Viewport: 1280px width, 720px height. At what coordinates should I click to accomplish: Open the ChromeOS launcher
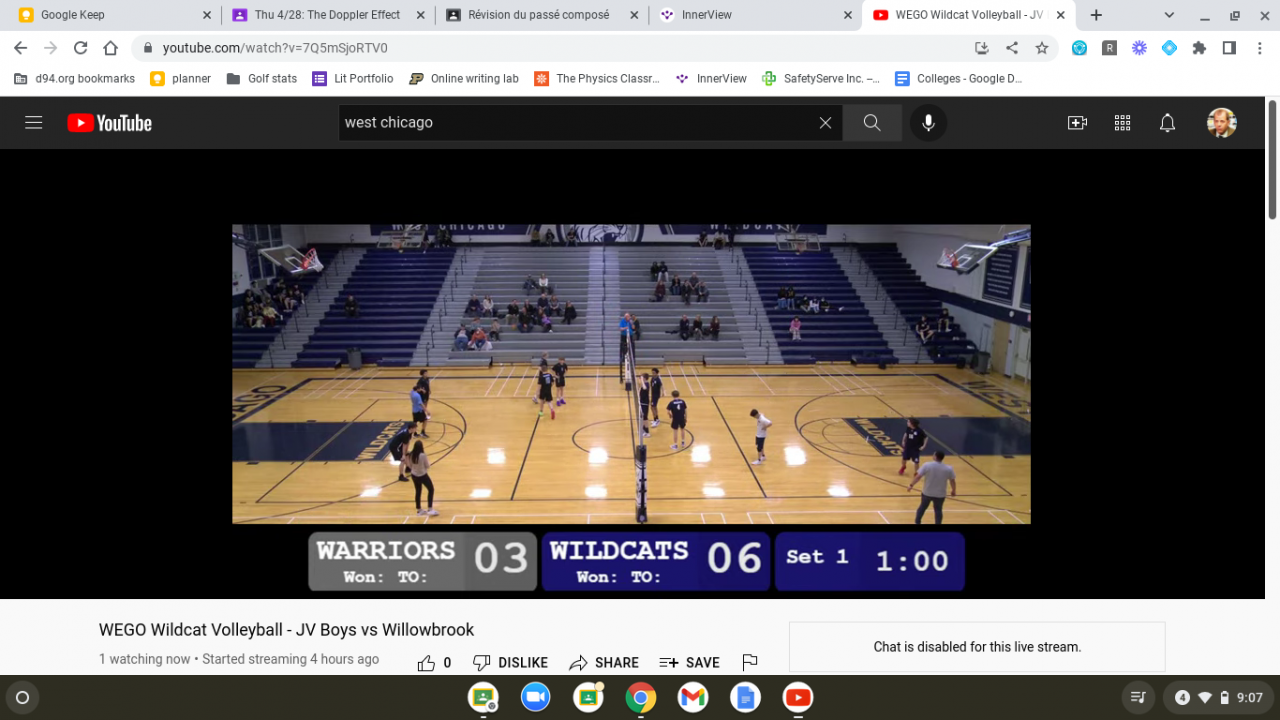[x=23, y=697]
